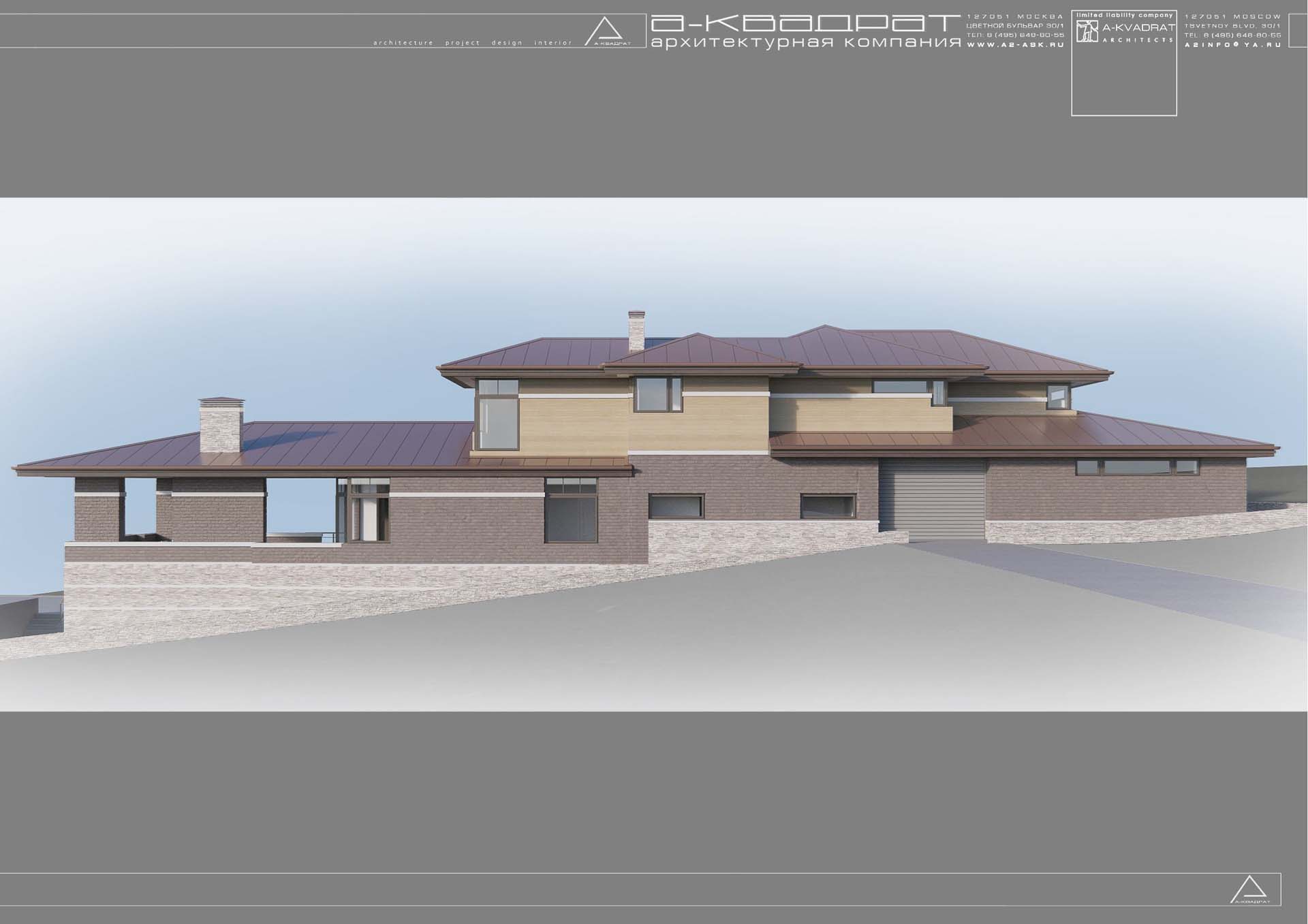Click the a2info@ya.ru email address

click(1232, 44)
